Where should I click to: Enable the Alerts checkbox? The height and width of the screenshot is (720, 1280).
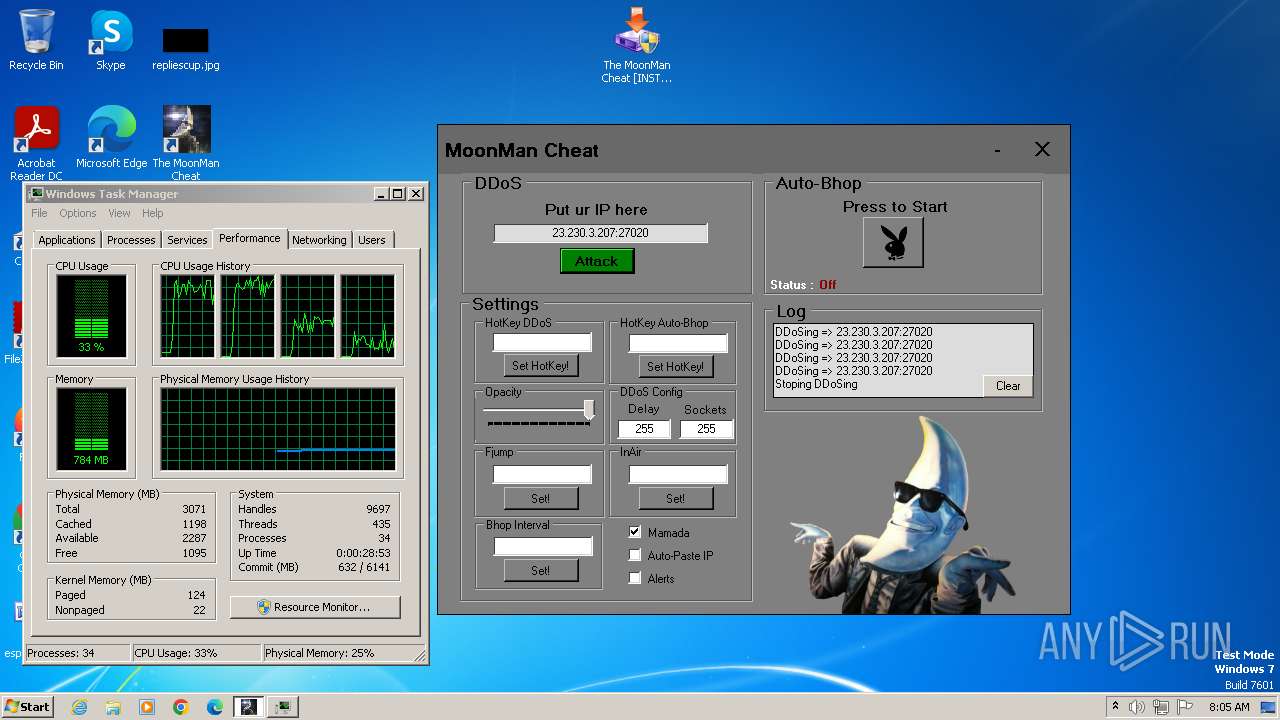[634, 578]
